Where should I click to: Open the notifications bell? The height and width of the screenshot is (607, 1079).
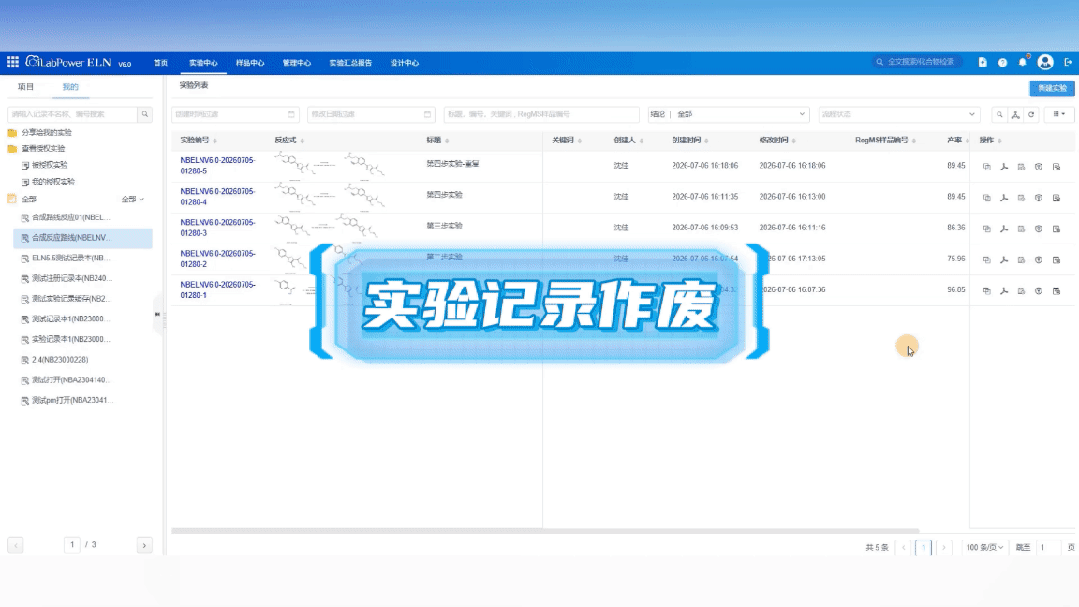(1023, 62)
